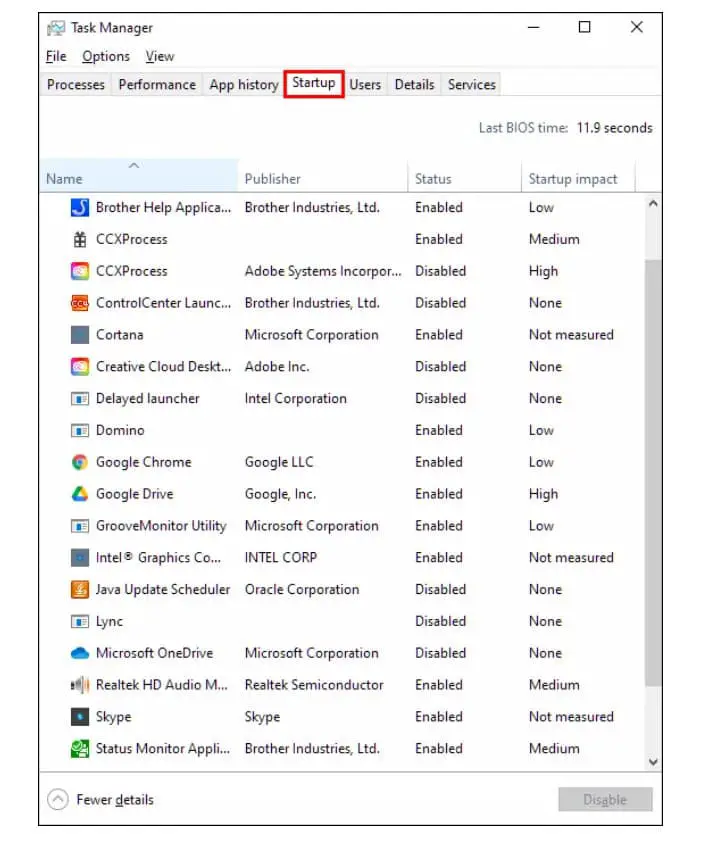Image resolution: width=704 pixels, height=842 pixels.
Task: Click the Skype app icon
Action: [x=79, y=717]
